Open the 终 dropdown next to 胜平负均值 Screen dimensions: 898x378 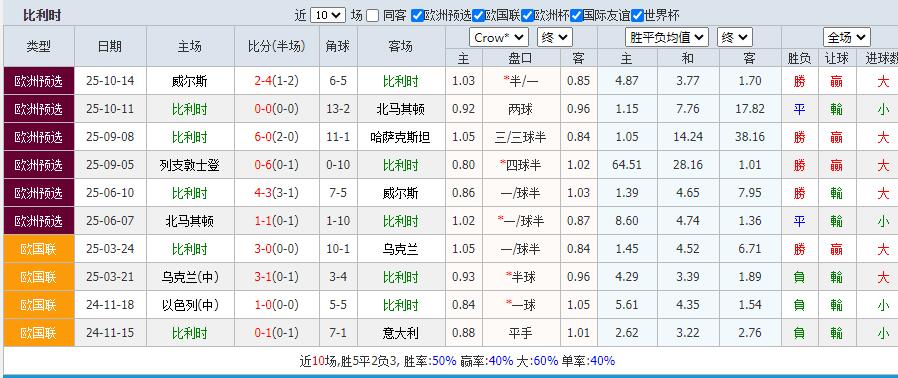735,38
